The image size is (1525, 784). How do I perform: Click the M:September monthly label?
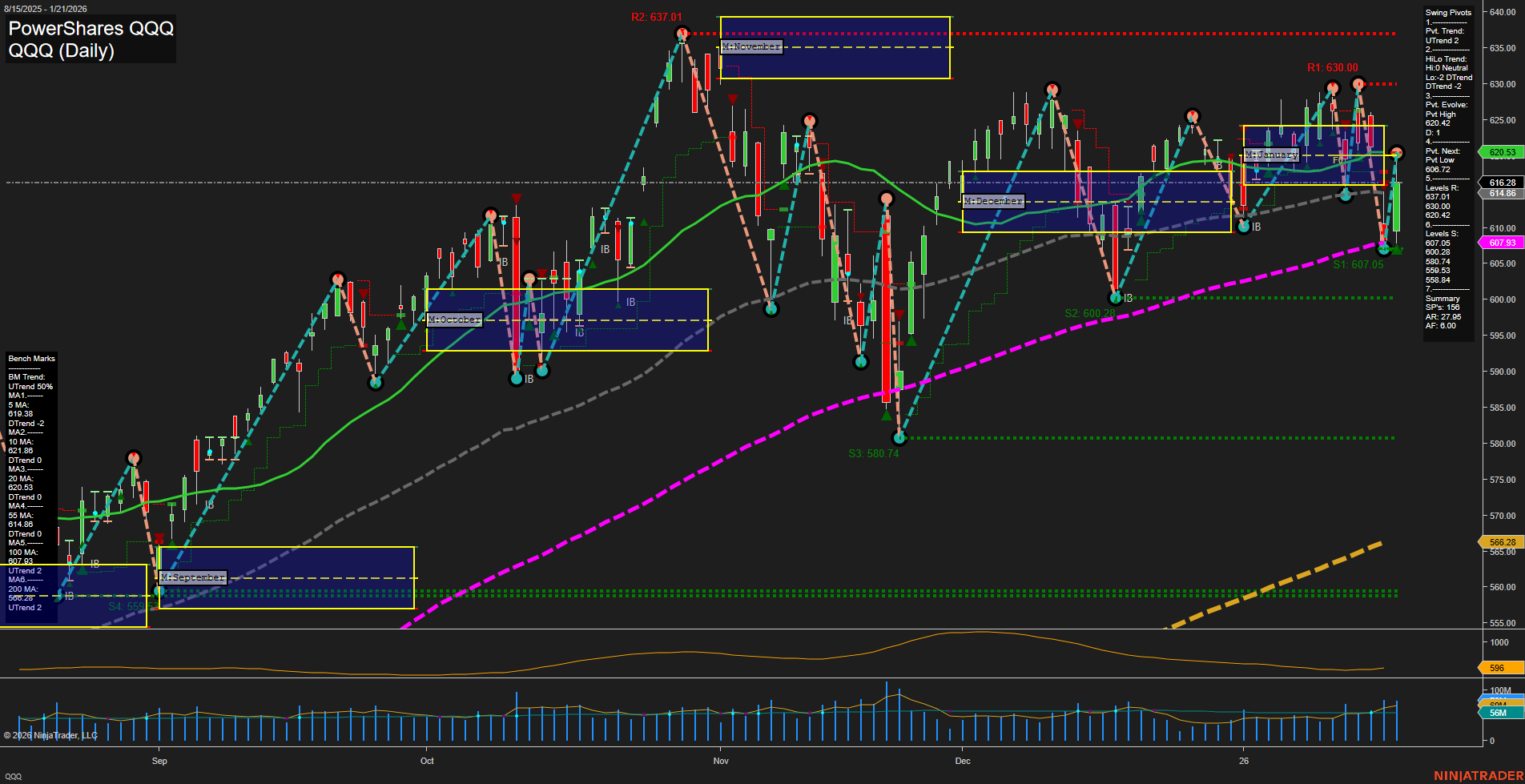click(x=193, y=577)
